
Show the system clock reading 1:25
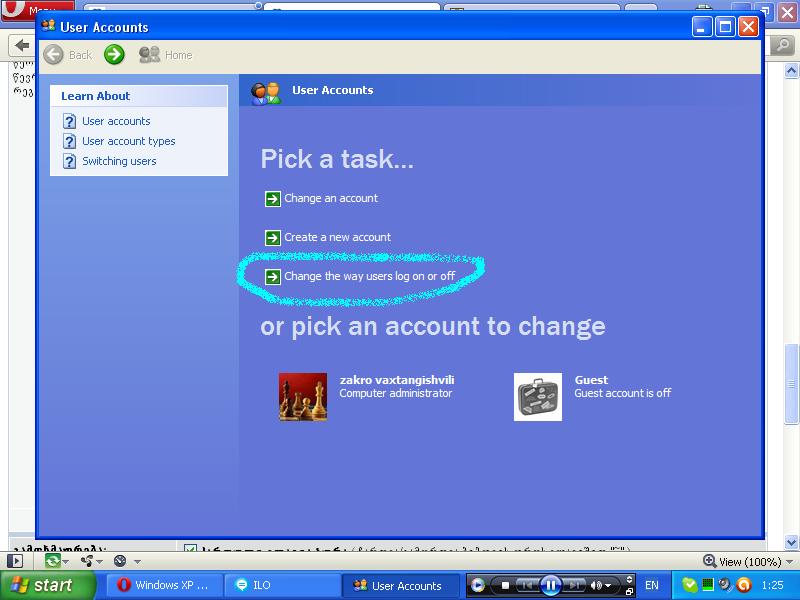coord(772,585)
